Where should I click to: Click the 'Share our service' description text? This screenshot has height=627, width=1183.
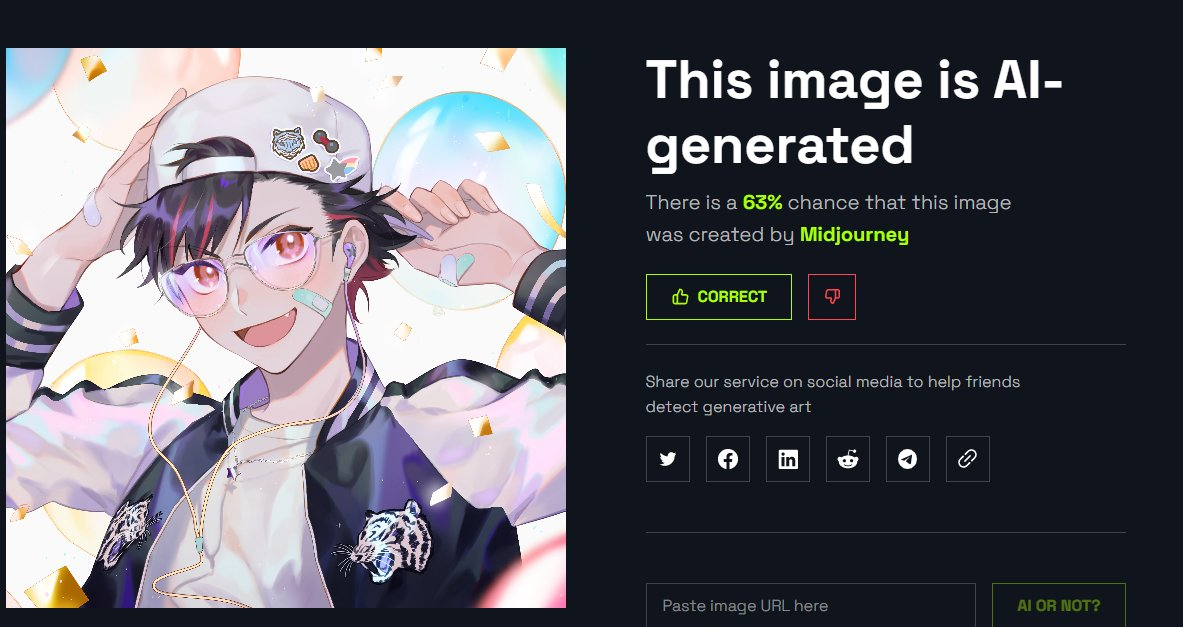(833, 394)
